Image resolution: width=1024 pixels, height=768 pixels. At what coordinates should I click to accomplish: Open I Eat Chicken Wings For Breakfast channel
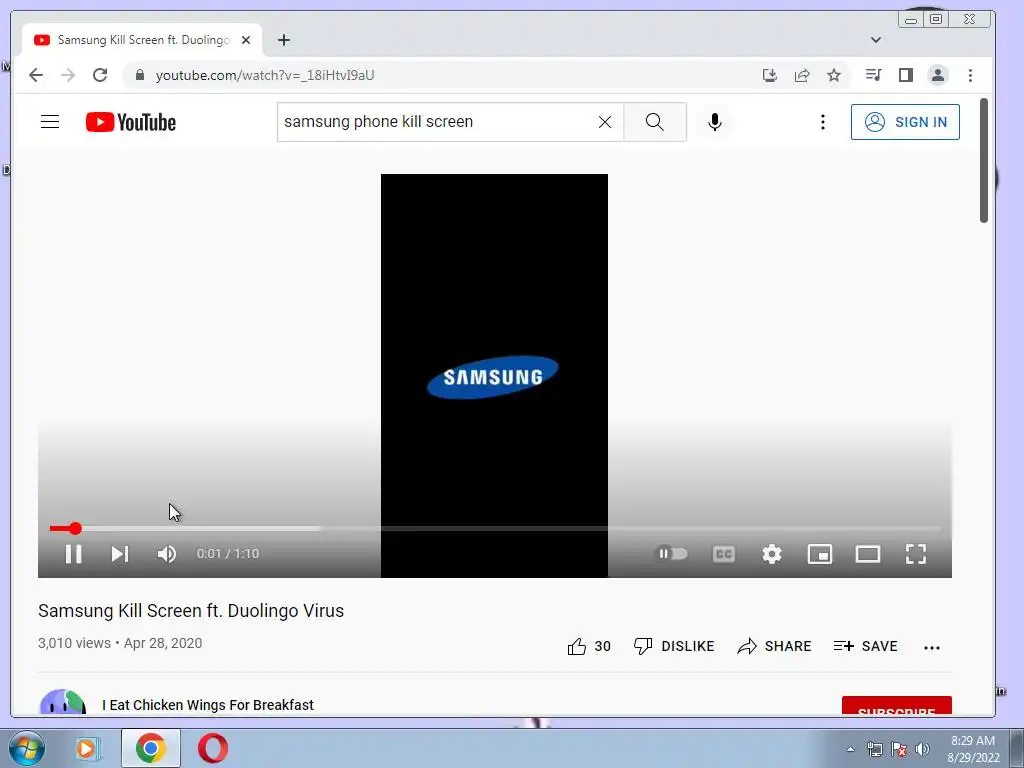coord(208,705)
